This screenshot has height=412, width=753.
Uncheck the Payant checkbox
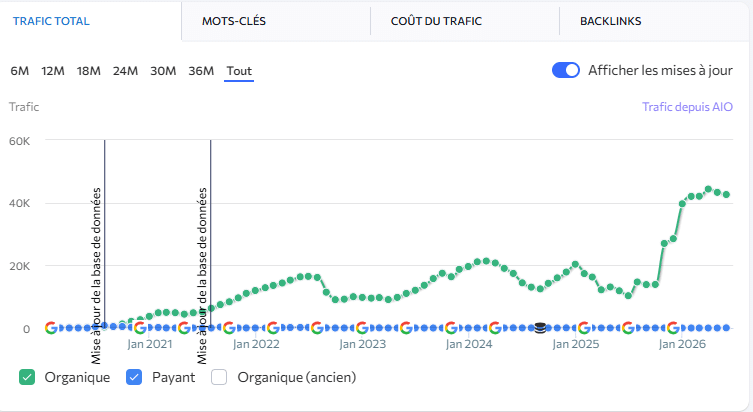pos(134,377)
